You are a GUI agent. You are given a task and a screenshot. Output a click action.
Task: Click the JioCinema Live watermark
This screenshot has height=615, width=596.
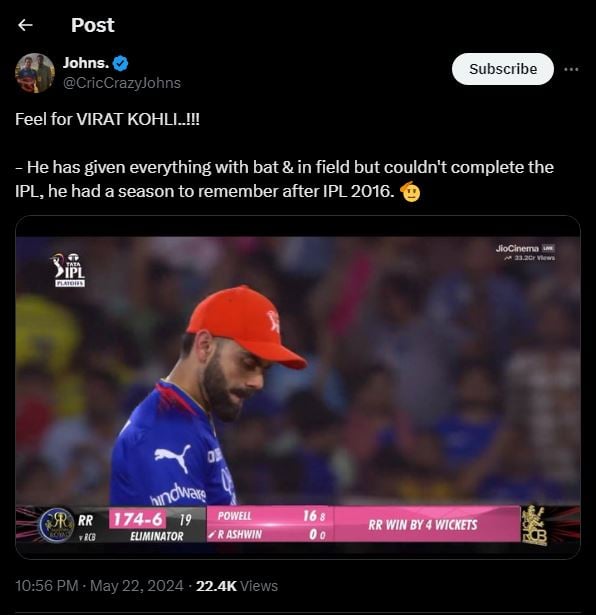tap(525, 252)
